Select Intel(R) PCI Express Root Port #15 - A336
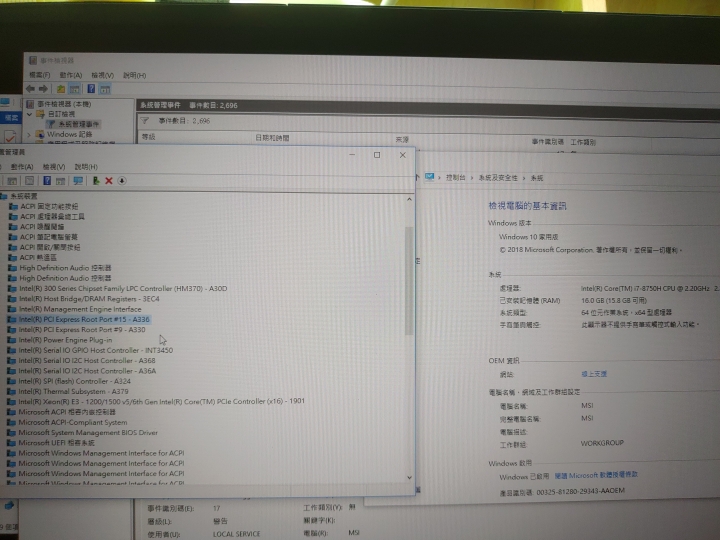This screenshot has width=720, height=540. (x=84, y=320)
